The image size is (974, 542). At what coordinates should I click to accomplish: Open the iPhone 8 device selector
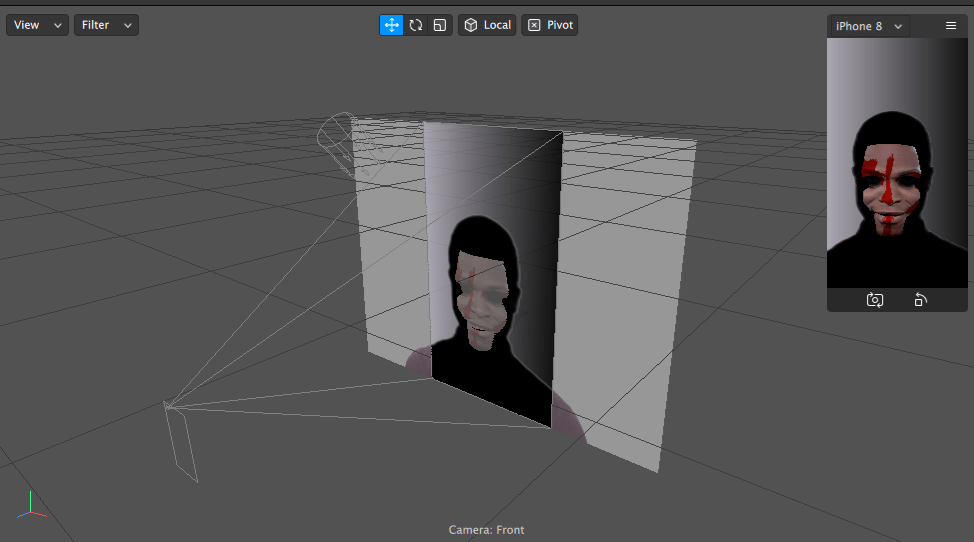(868, 26)
